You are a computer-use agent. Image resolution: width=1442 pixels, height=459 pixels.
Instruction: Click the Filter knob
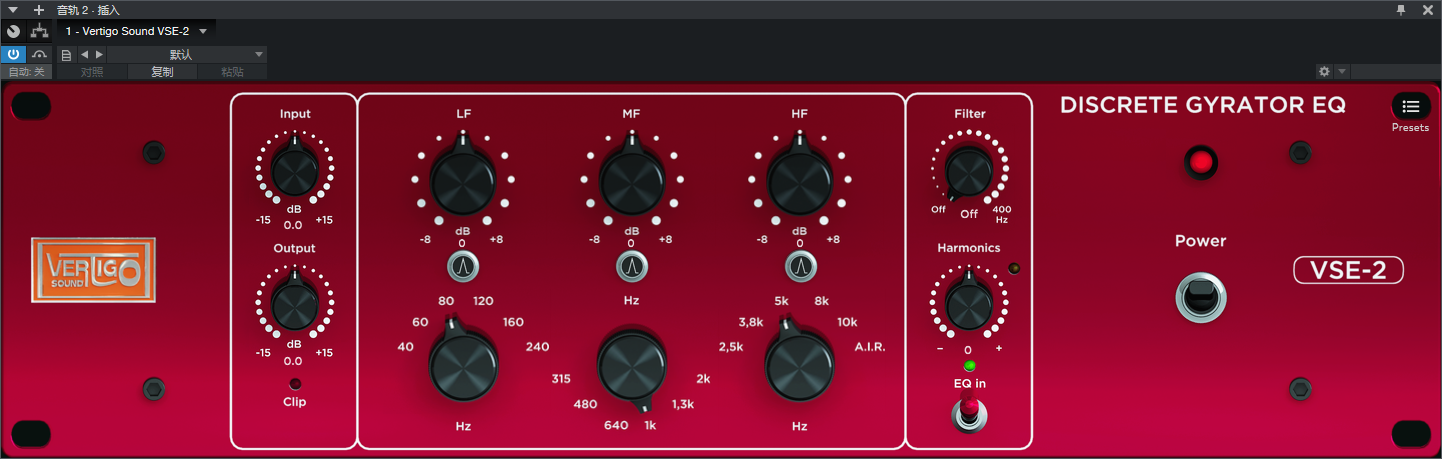[x=968, y=171]
